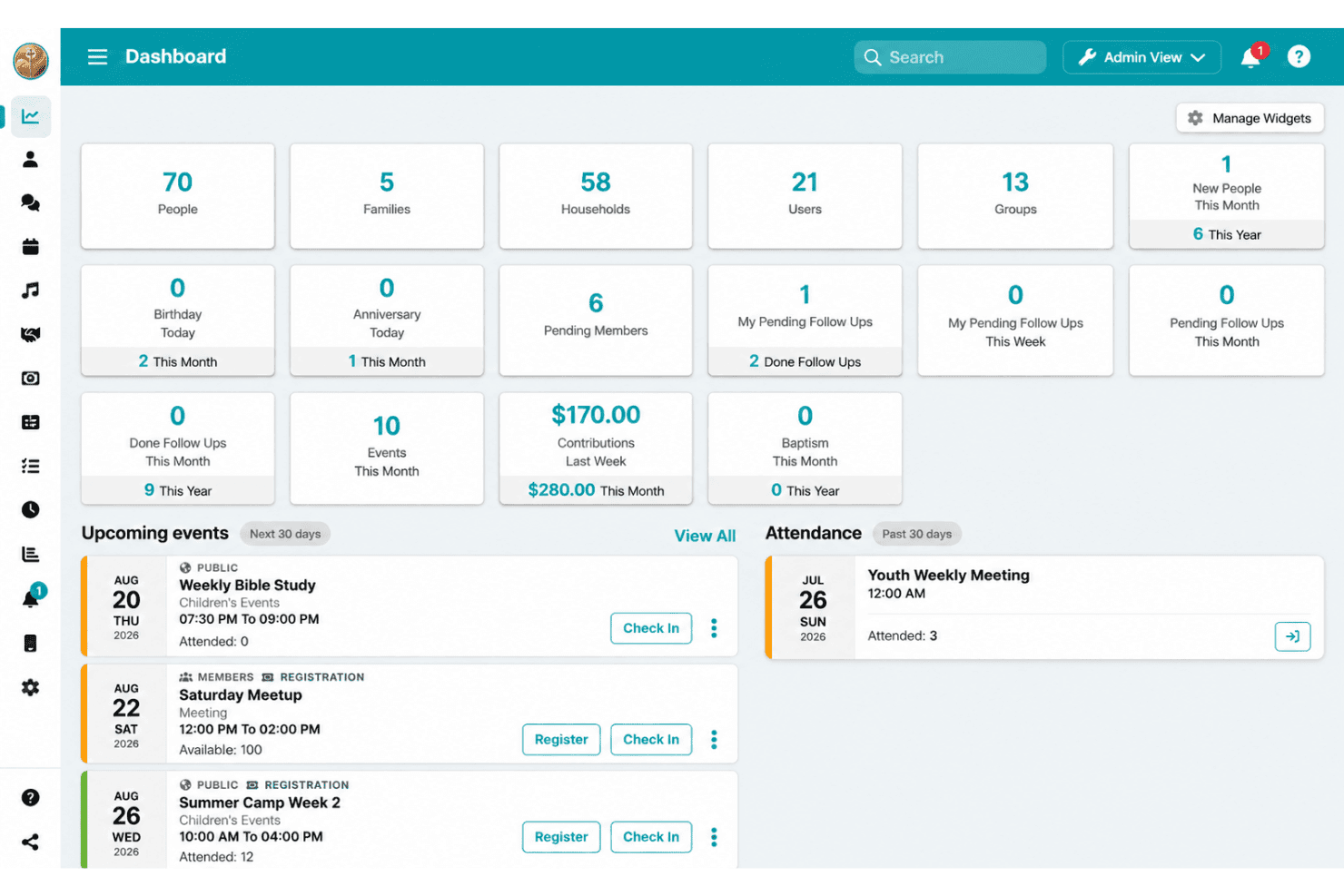This screenshot has width=1344, height=896.
Task: Open Youth Weekly Meeting attendance arrow
Action: click(x=1292, y=636)
